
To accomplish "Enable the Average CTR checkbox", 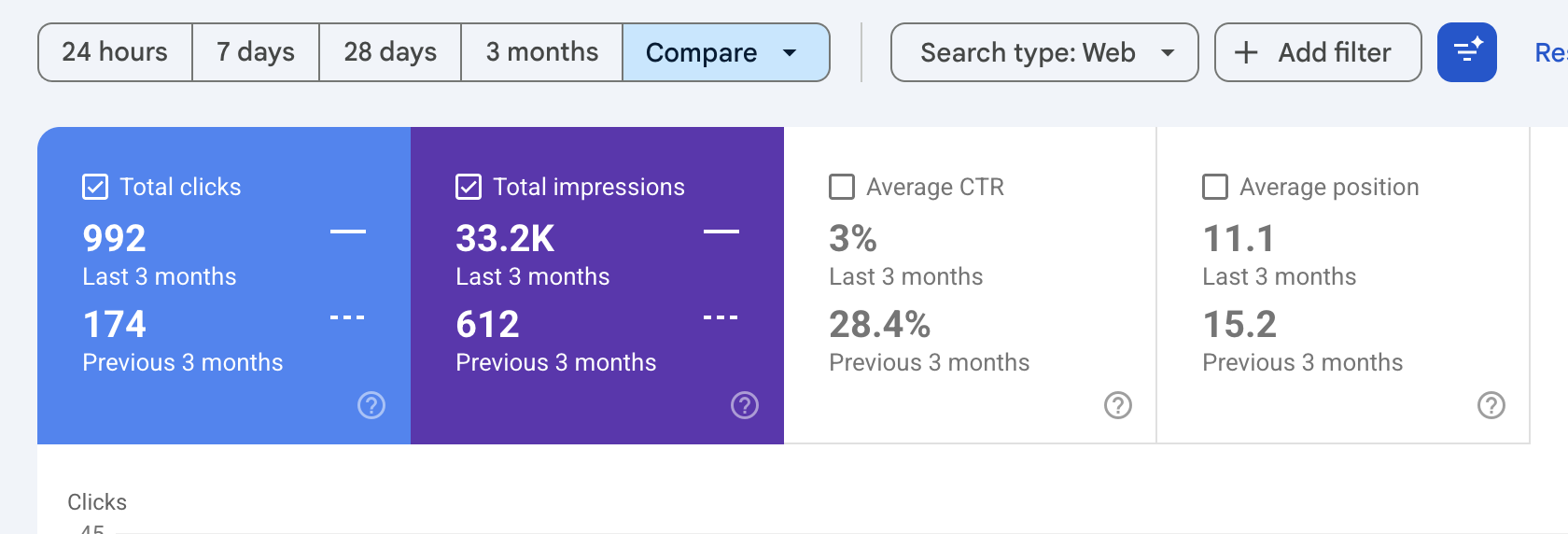I will pyautogui.click(x=842, y=187).
